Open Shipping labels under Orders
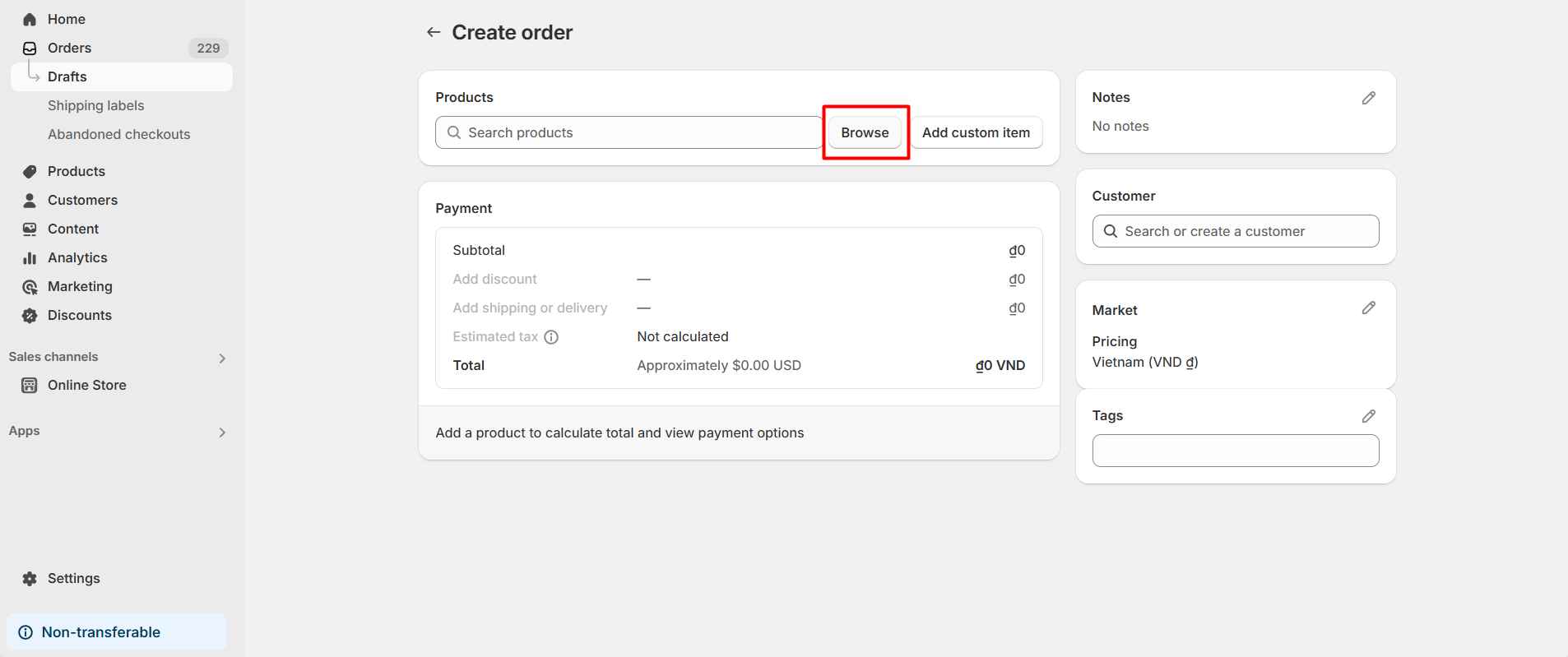The height and width of the screenshot is (657, 1568). pyautogui.click(x=95, y=105)
